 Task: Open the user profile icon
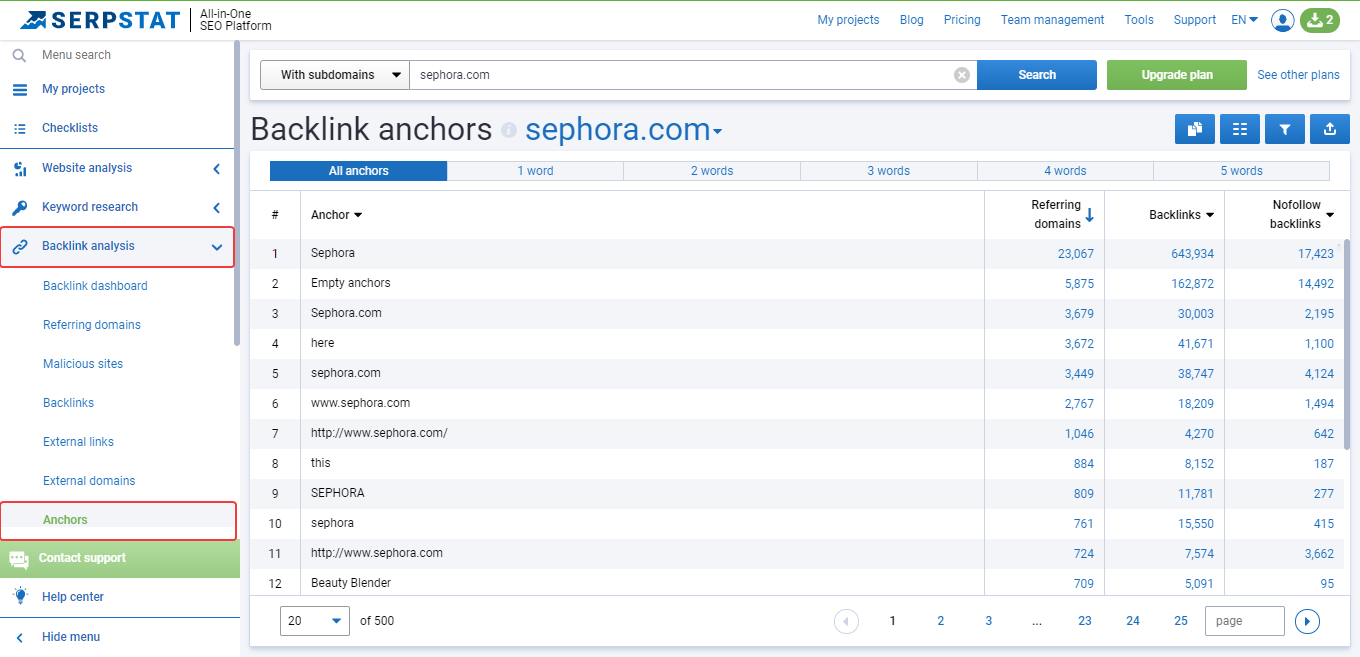coord(1282,20)
